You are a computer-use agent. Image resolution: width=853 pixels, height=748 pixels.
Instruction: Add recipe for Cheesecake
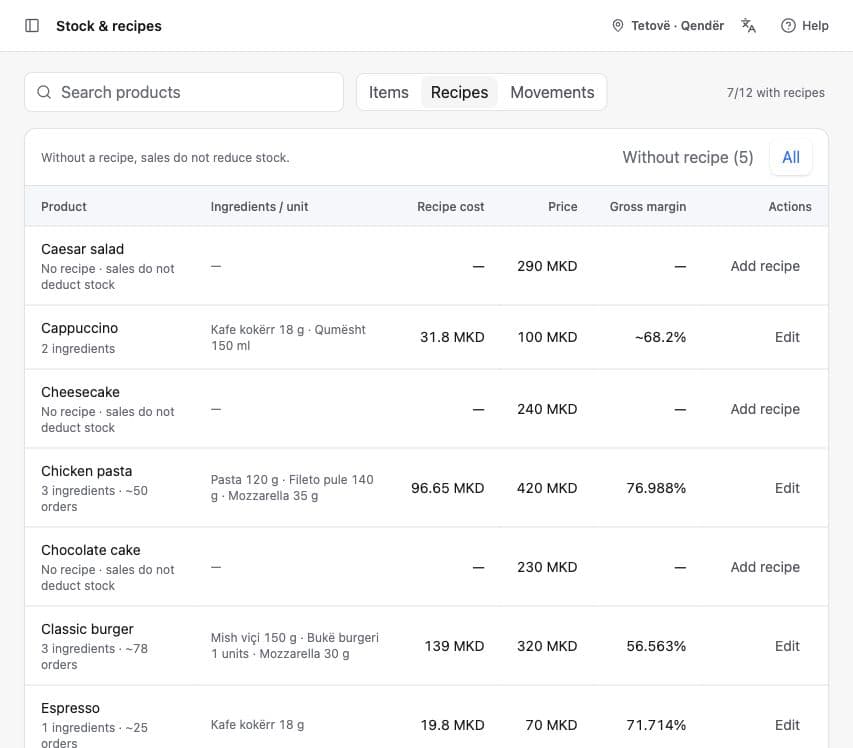coord(765,409)
